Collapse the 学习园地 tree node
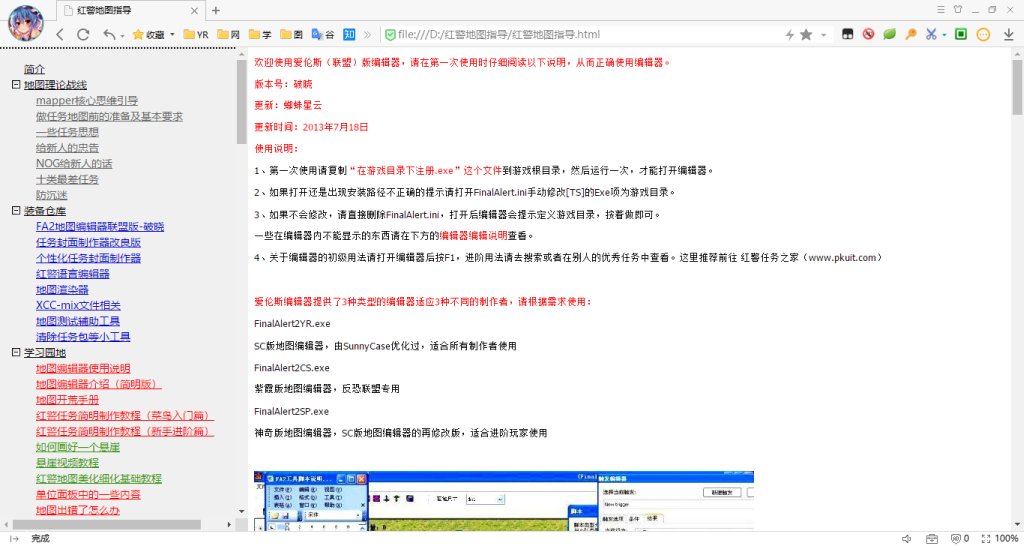The image size is (1024, 546). pos(16,353)
